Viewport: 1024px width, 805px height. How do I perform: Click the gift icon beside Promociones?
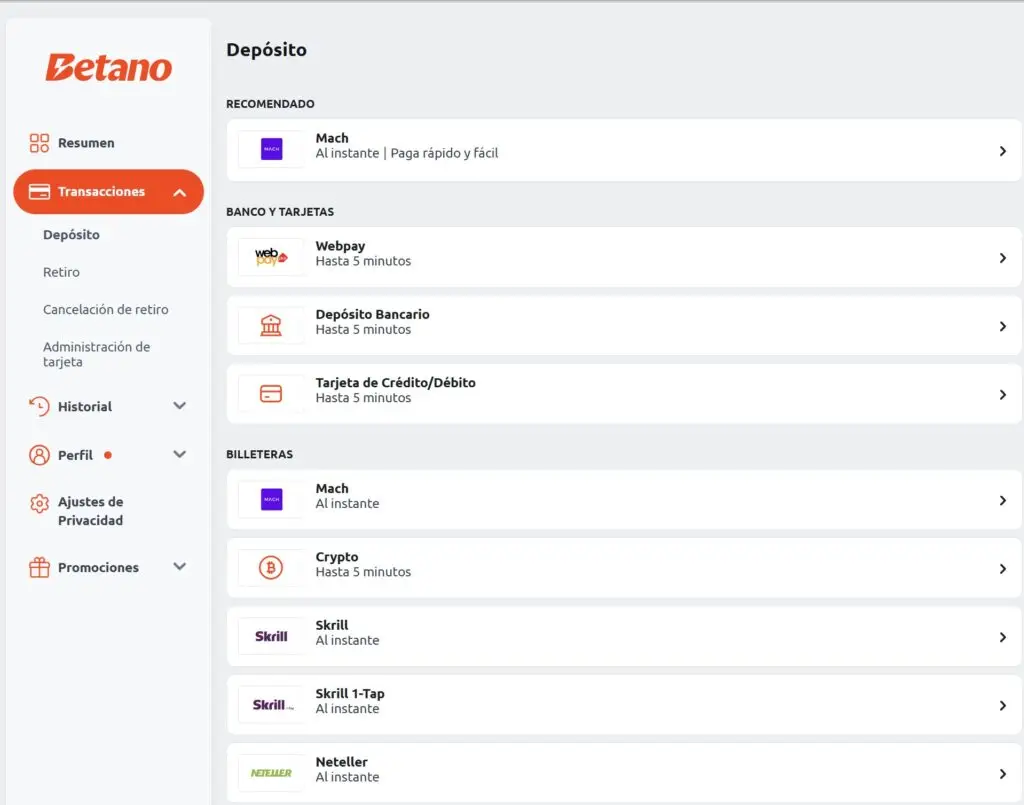(39, 568)
